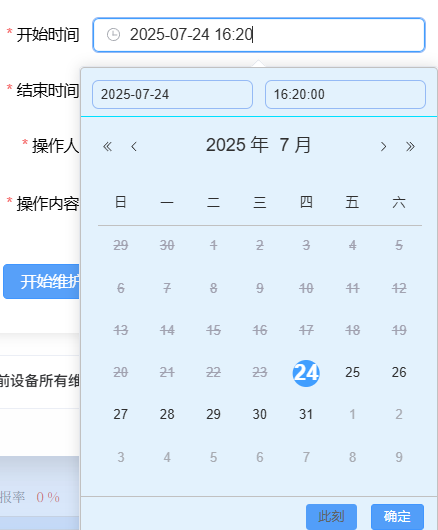Click disabled day 16 in the calendar

point(260,330)
